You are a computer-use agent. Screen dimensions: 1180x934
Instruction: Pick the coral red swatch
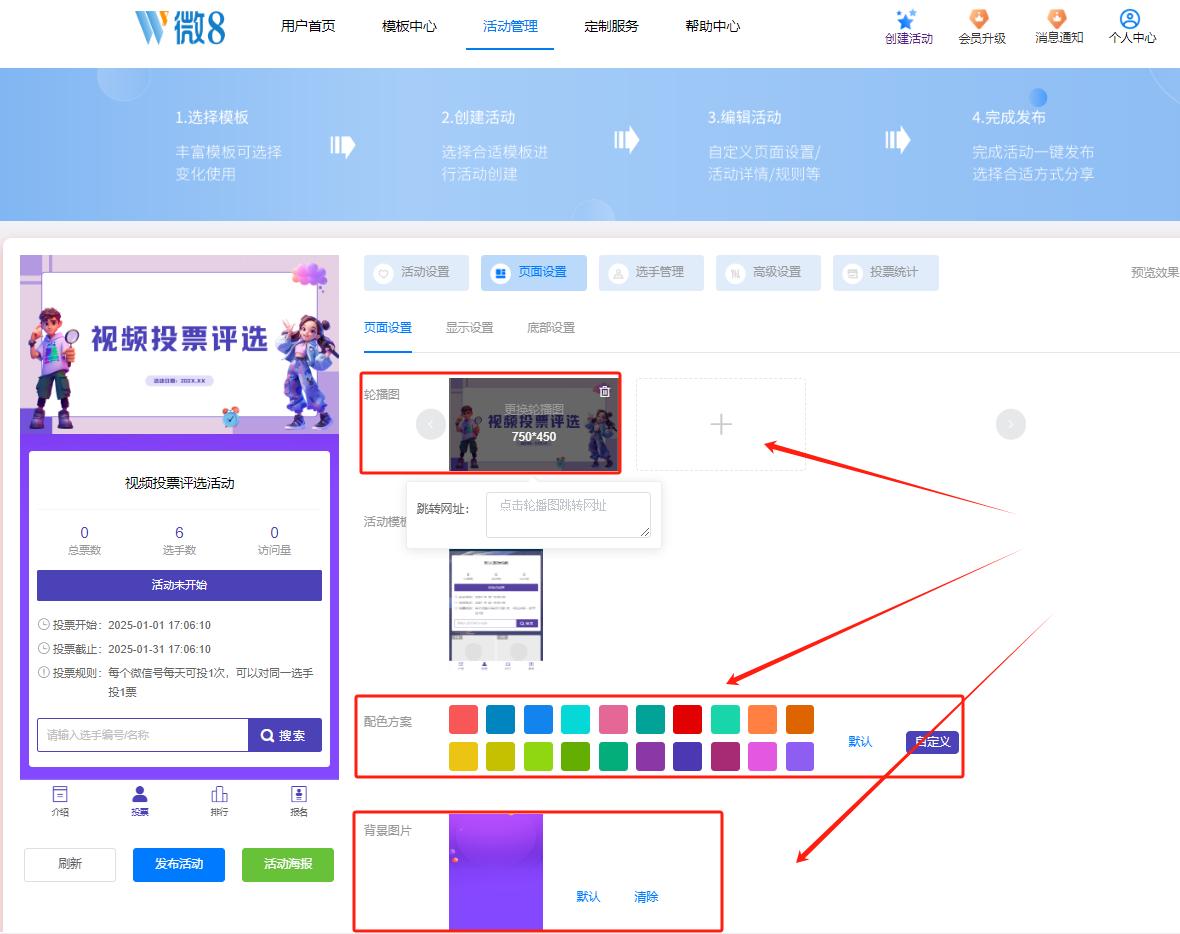(464, 720)
